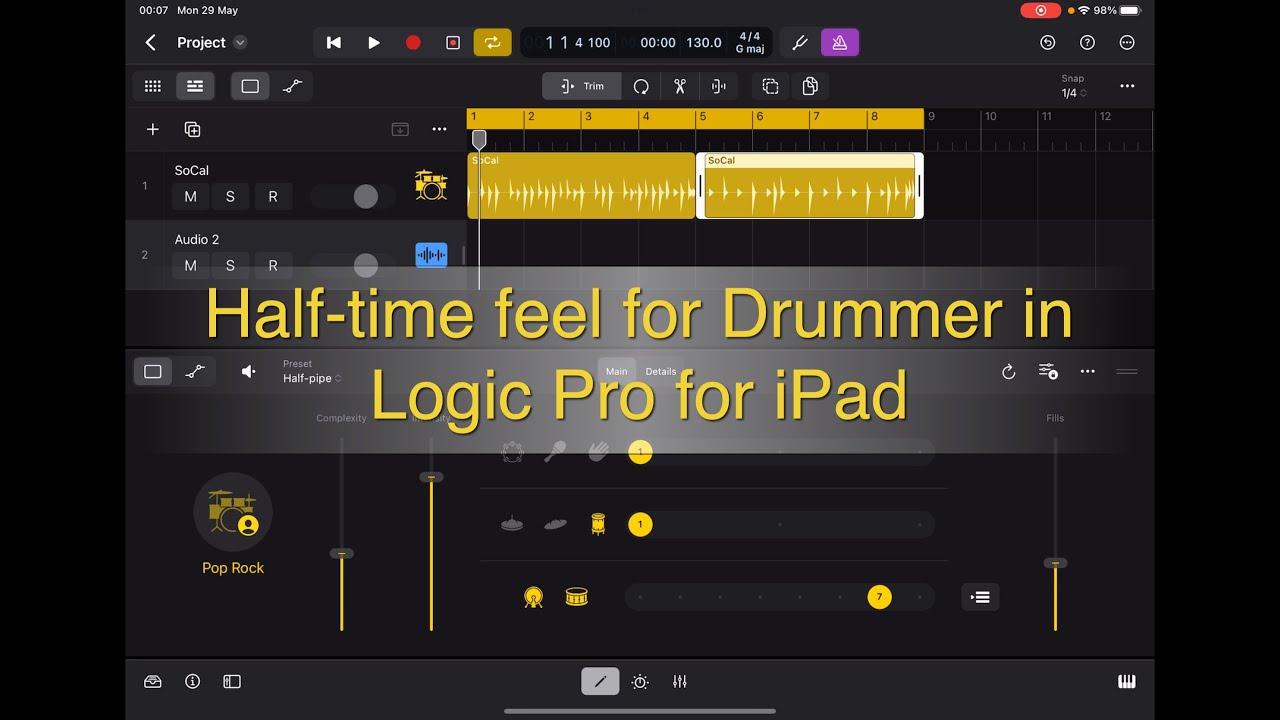The width and height of the screenshot is (1280, 720).
Task: Tap the track import tray icon
Action: click(x=400, y=129)
